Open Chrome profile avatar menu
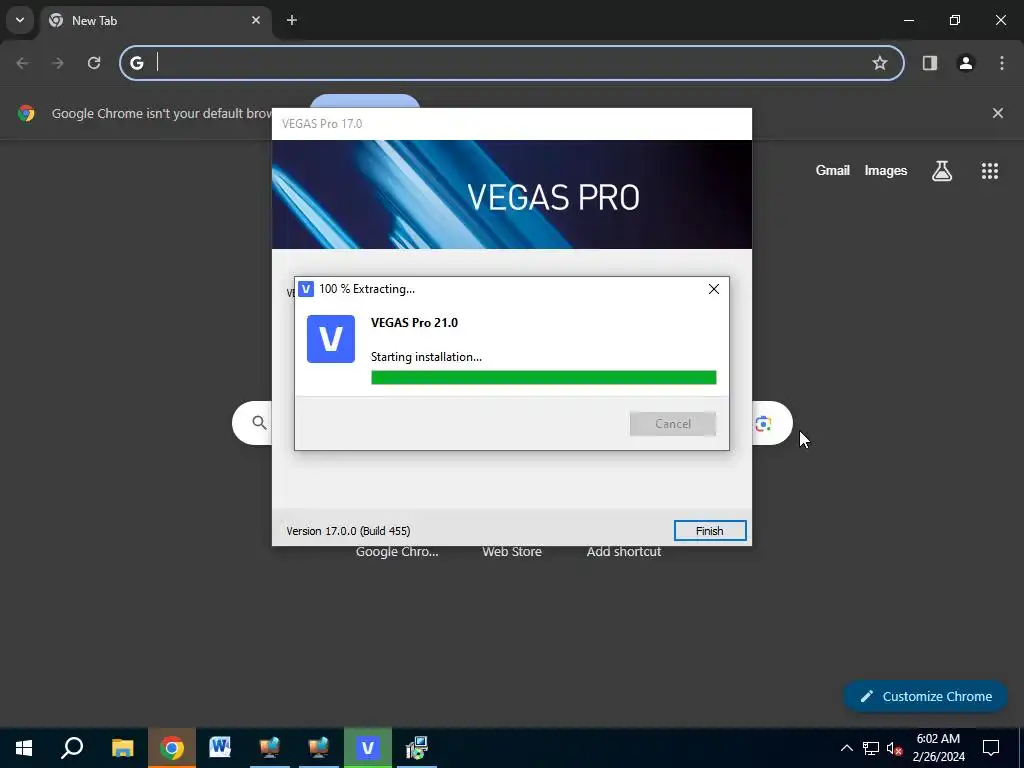The image size is (1024, 768). click(966, 63)
